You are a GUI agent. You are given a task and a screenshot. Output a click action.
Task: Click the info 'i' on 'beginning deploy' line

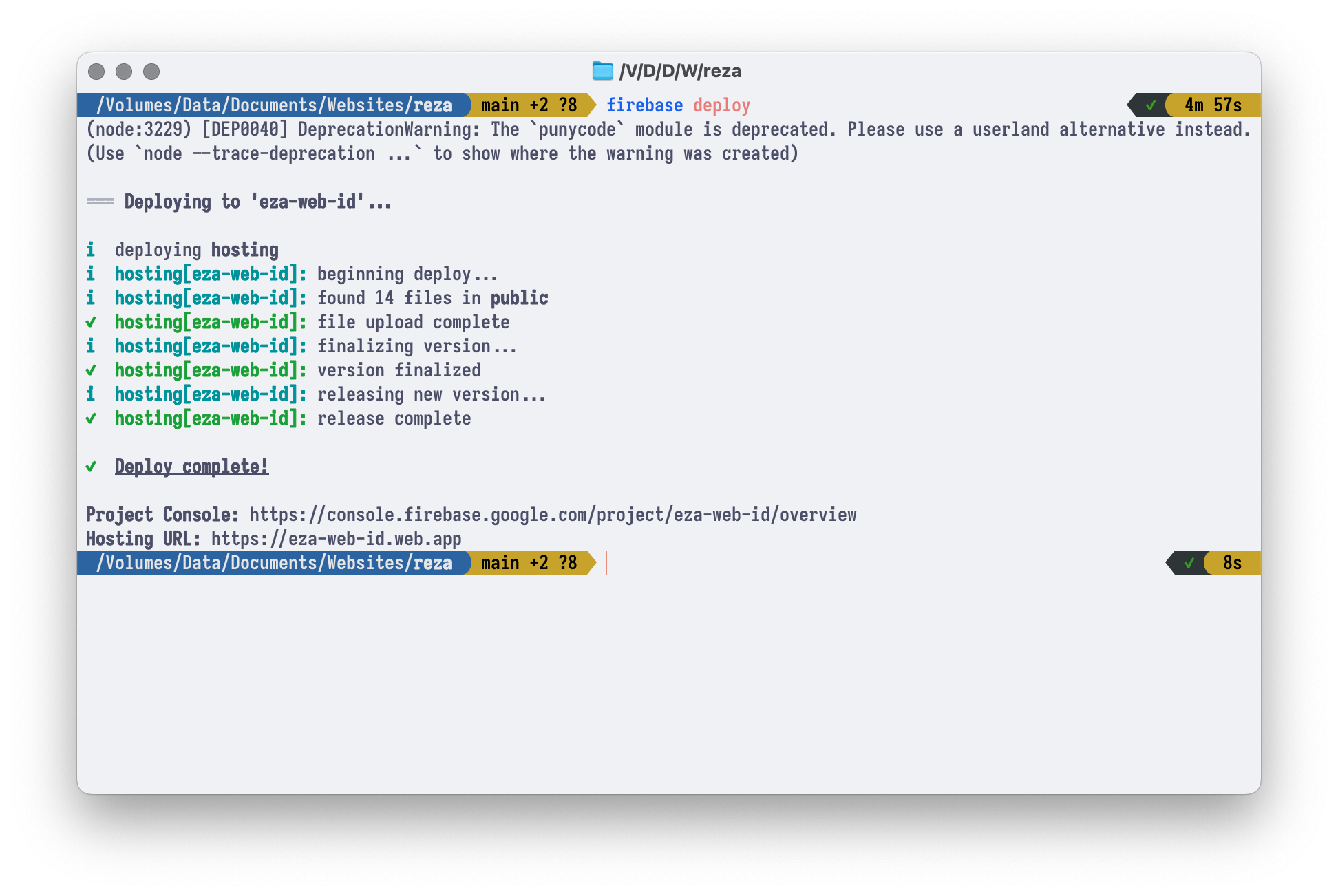[x=91, y=274]
